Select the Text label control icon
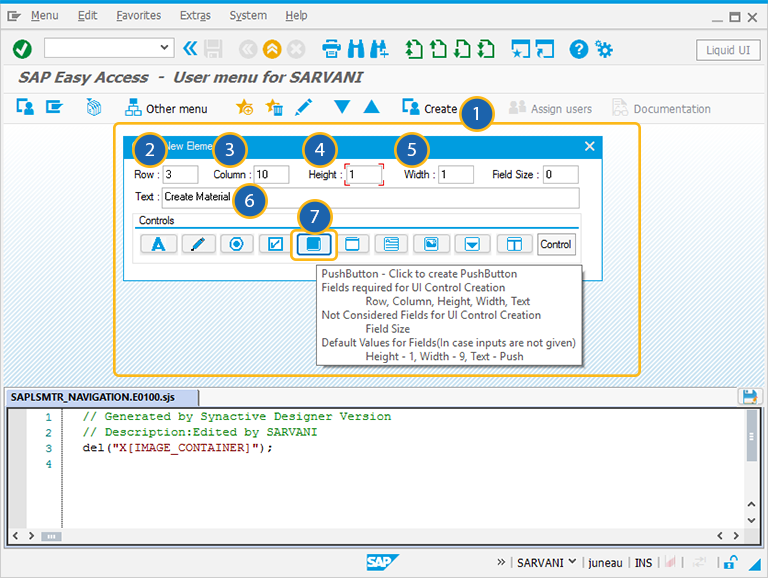Viewport: 768px width, 578px height. click(x=158, y=244)
